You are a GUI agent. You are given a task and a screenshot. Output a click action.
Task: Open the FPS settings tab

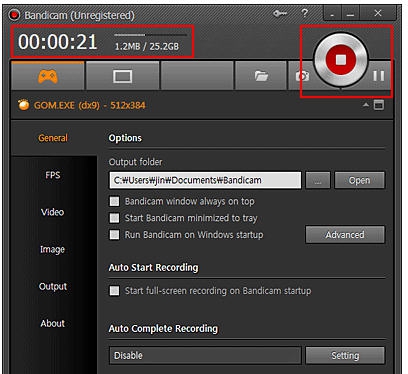(53, 175)
